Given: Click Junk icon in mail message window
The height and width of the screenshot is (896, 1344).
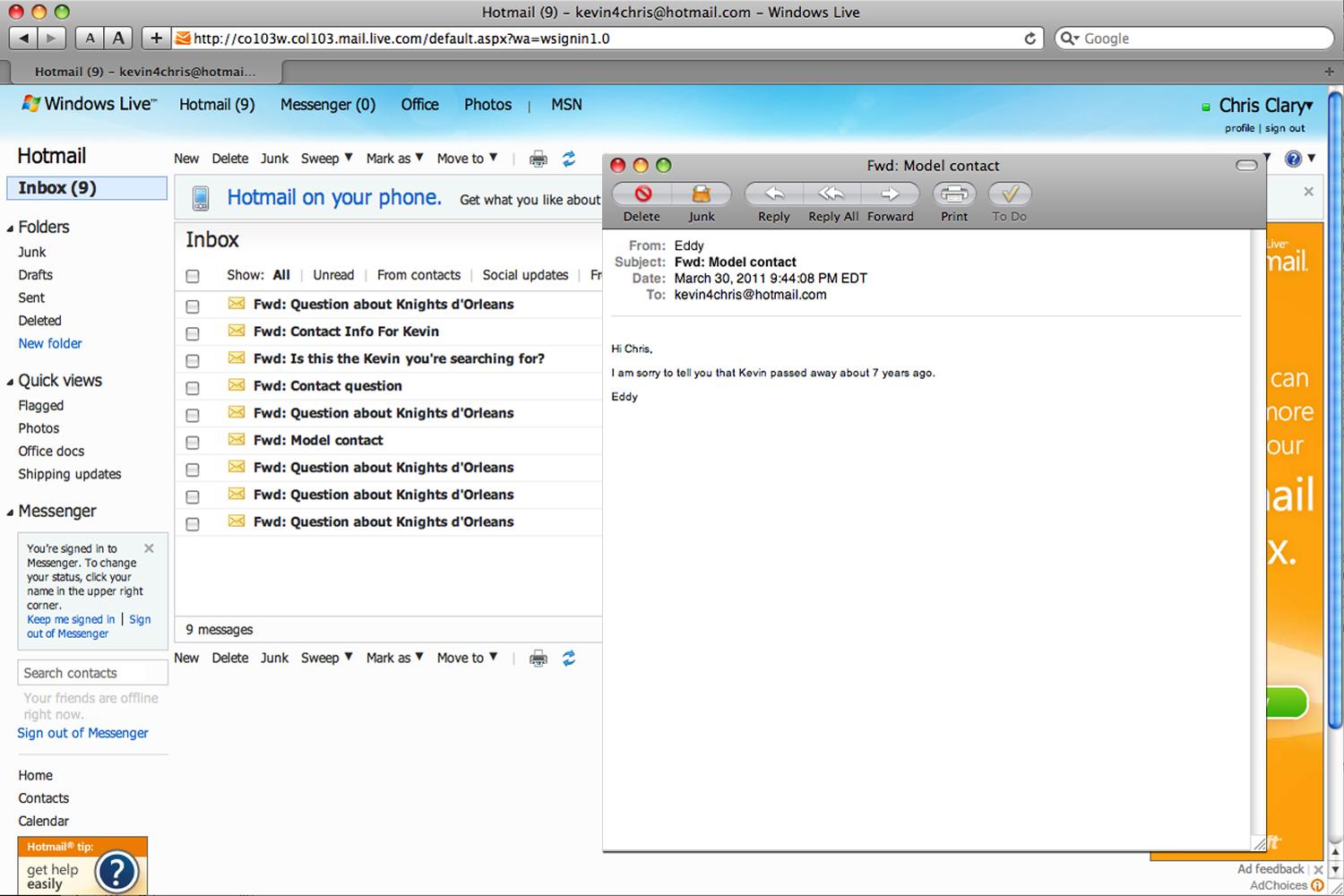Looking at the screenshot, I should pyautogui.click(x=701, y=194).
